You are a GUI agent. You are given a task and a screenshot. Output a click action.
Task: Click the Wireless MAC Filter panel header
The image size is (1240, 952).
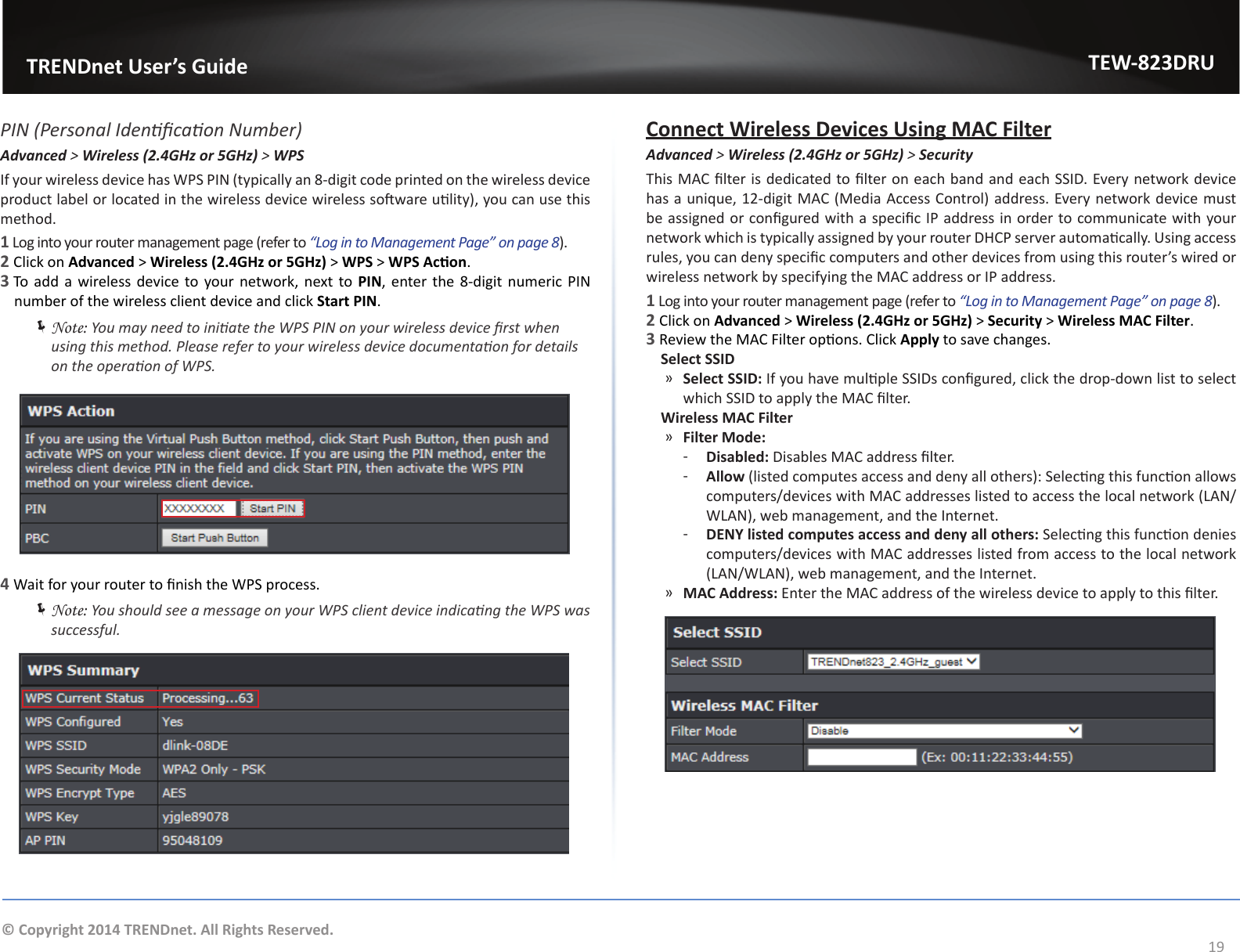(x=744, y=705)
